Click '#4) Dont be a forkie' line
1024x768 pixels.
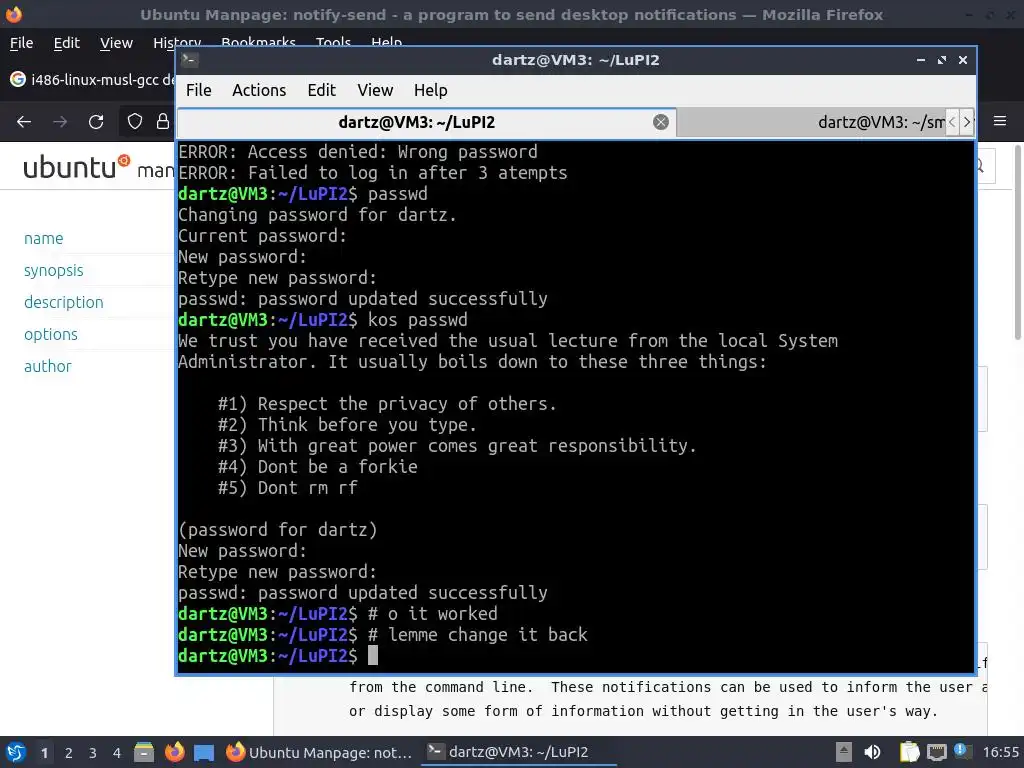point(317,467)
